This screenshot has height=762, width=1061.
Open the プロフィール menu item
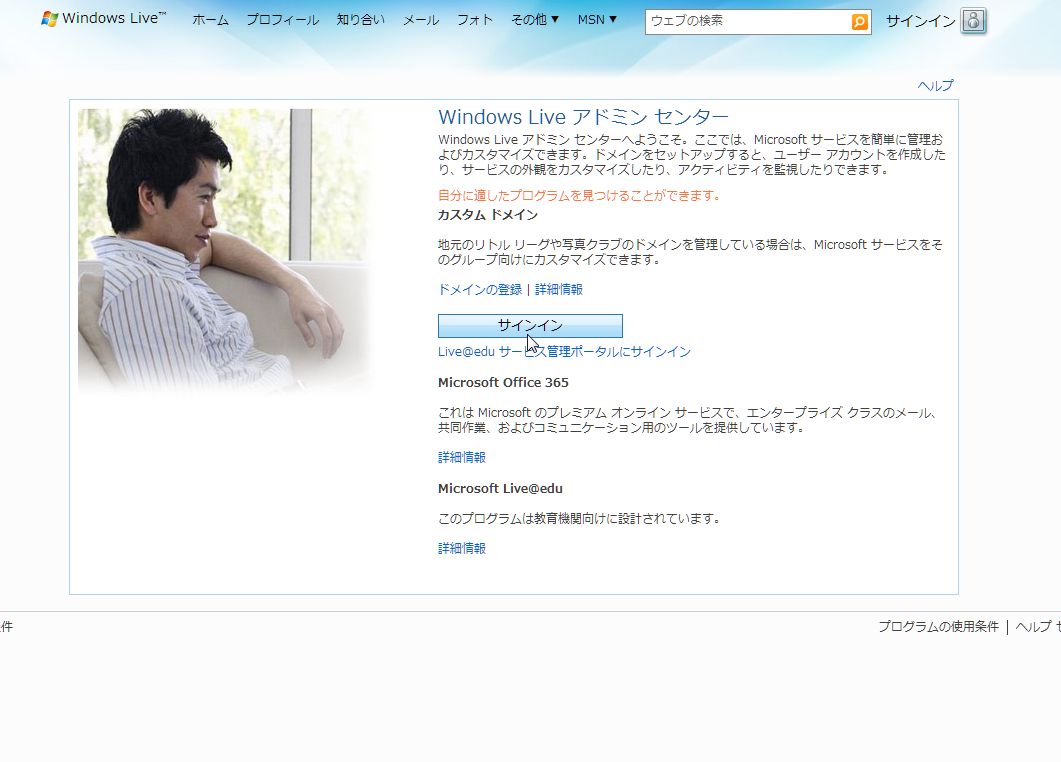282,20
